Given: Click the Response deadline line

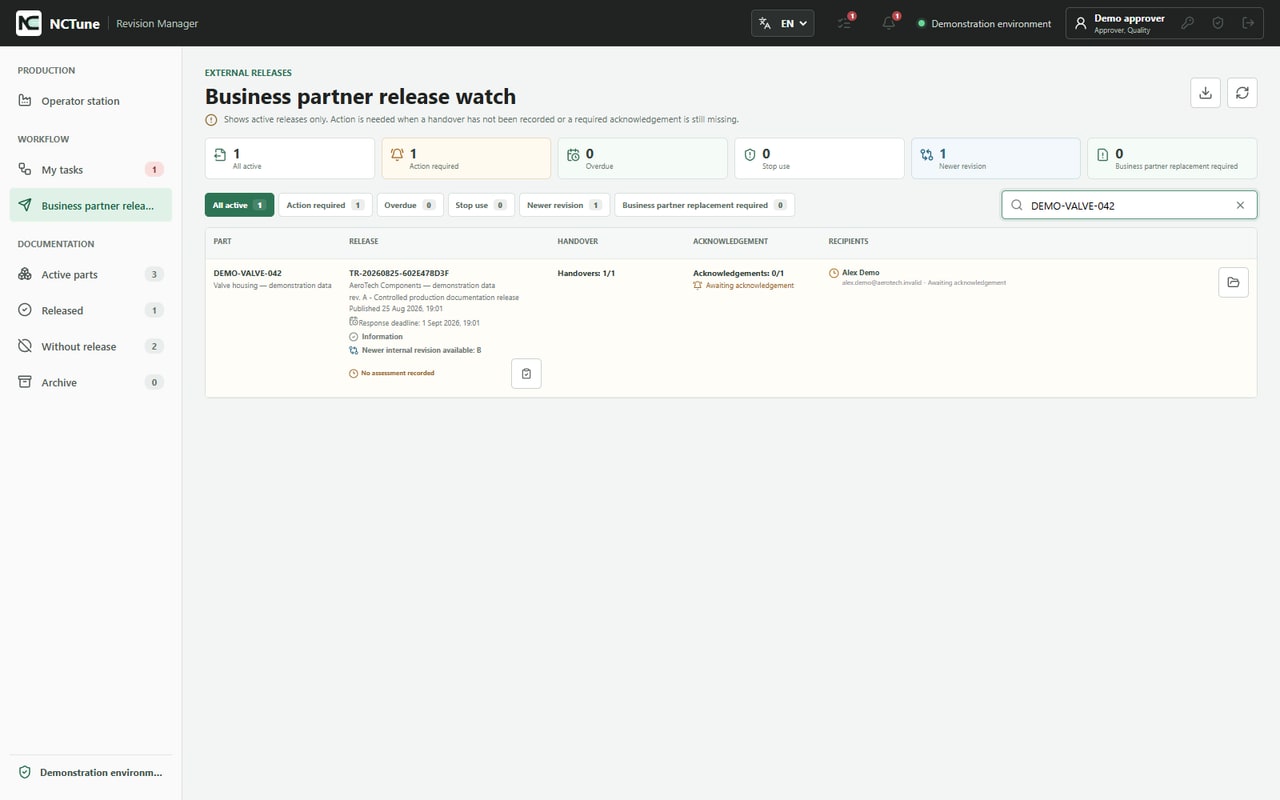Looking at the screenshot, I should (414, 323).
